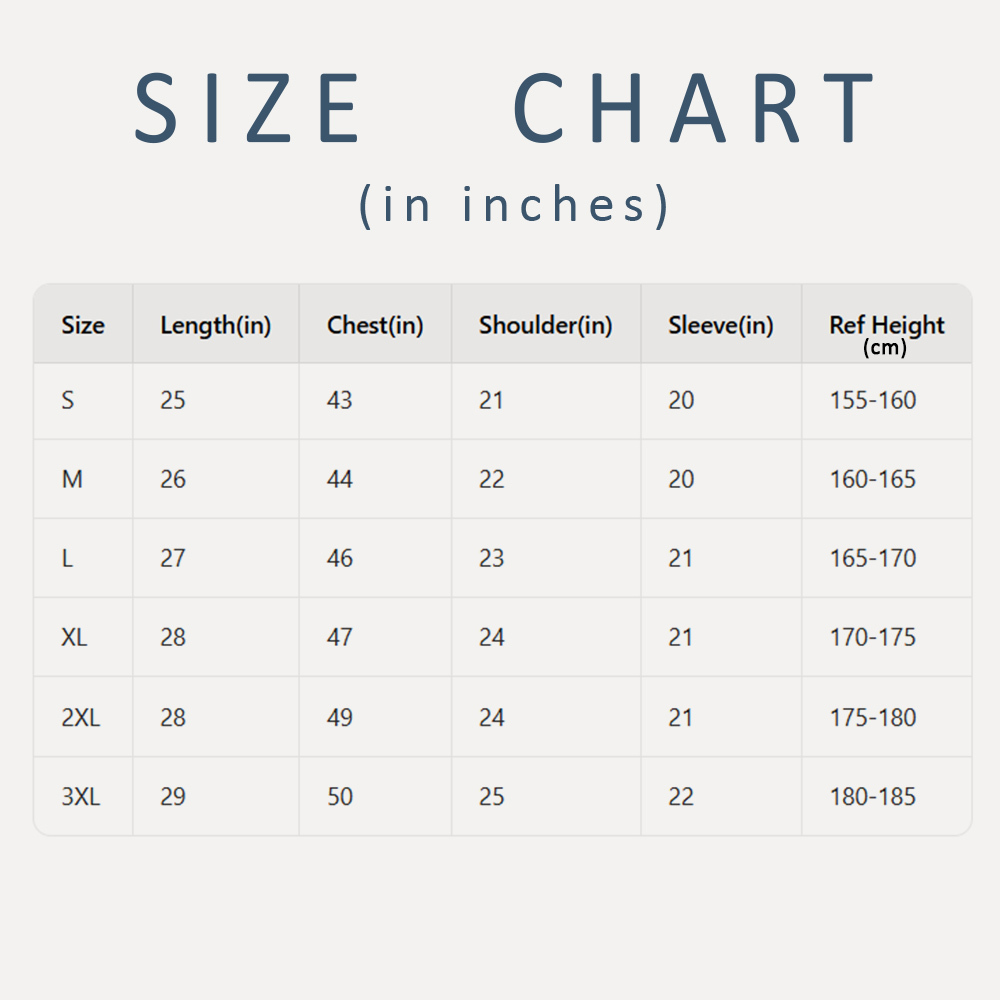Select the Length(in) column header

pyautogui.click(x=216, y=326)
